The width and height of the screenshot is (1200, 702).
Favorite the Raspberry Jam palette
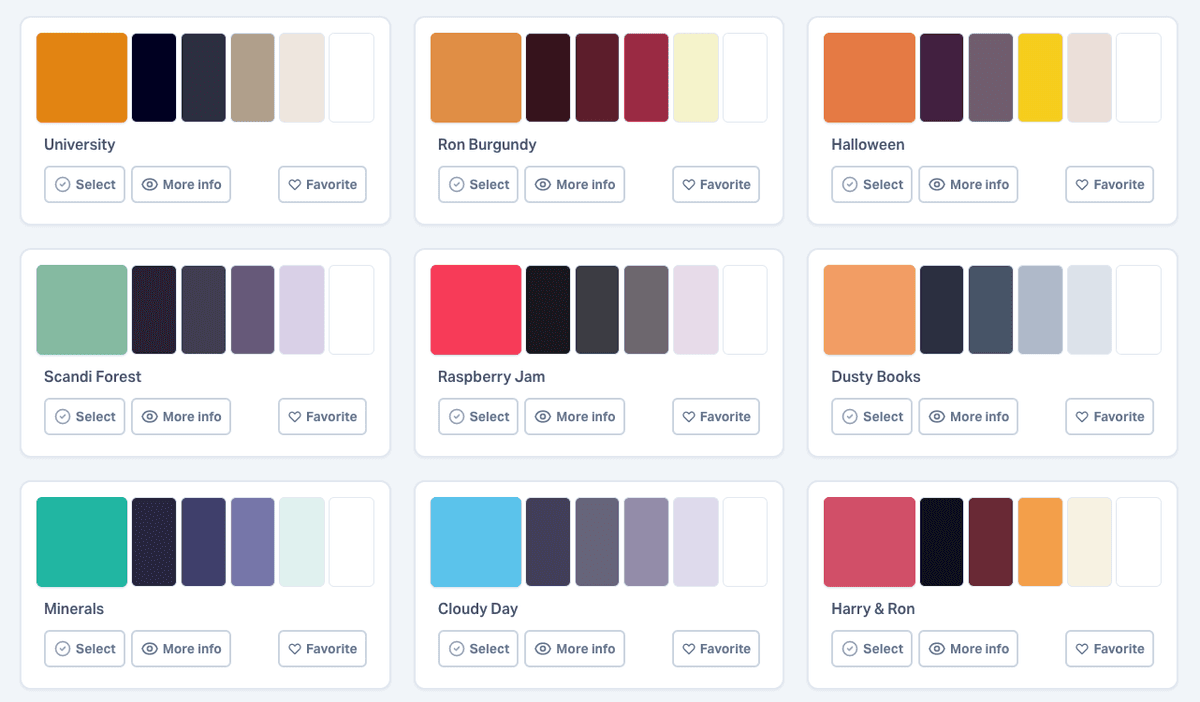click(716, 417)
